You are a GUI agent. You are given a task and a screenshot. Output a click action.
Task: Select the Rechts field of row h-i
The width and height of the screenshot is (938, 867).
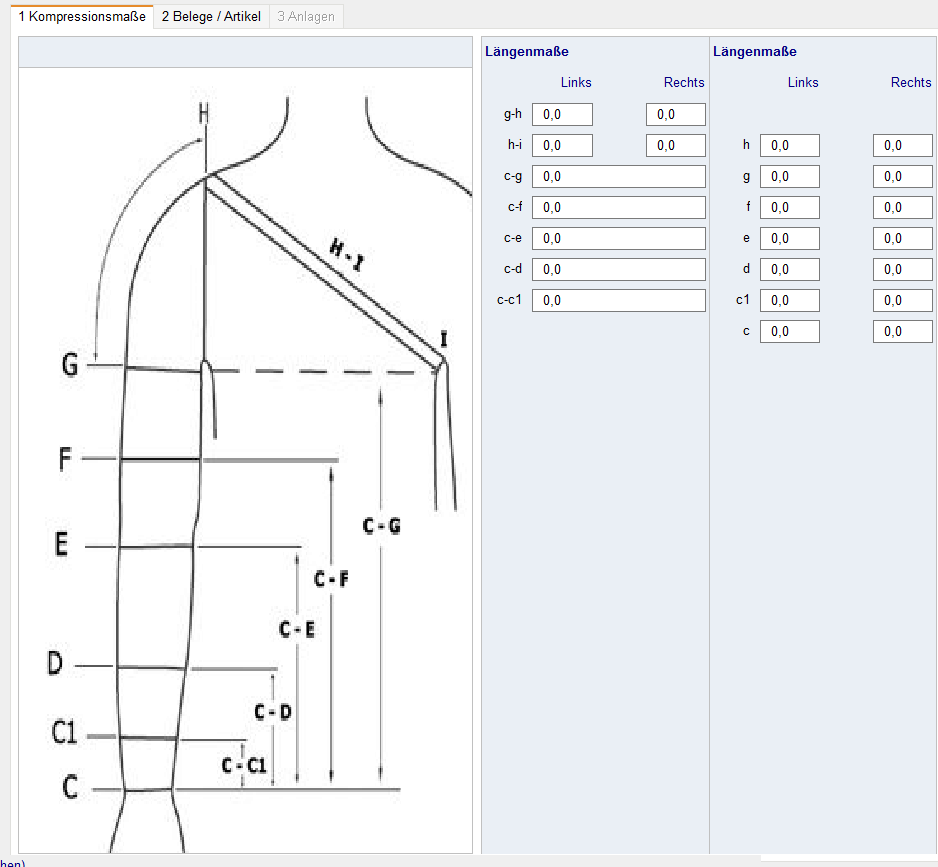tap(676, 146)
